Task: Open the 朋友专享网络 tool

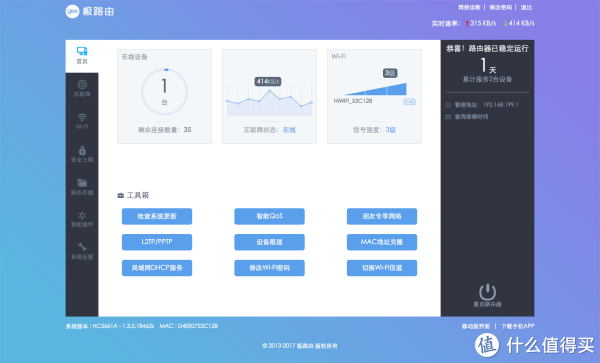Action: point(382,216)
